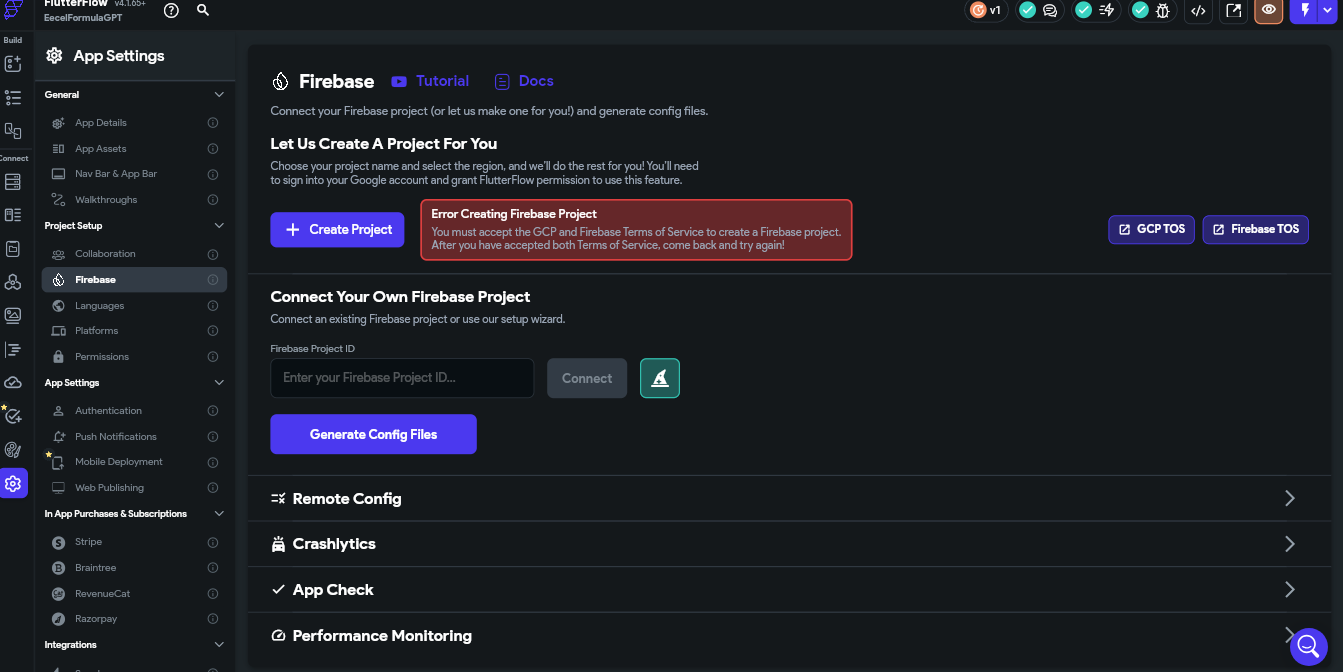This screenshot has height=672, width=1343.
Task: Open the code view icon
Action: tap(1198, 10)
